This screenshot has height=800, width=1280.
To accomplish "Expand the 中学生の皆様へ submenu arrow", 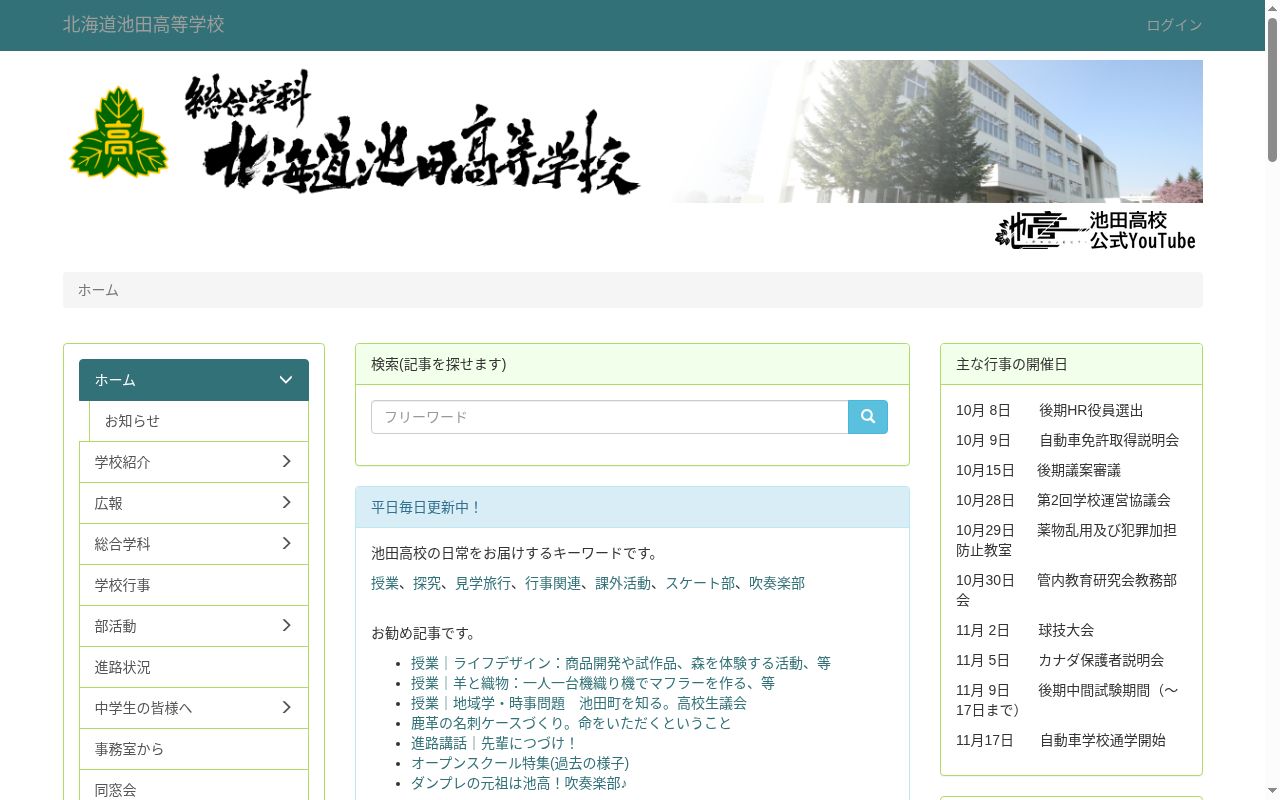I will [286, 707].
